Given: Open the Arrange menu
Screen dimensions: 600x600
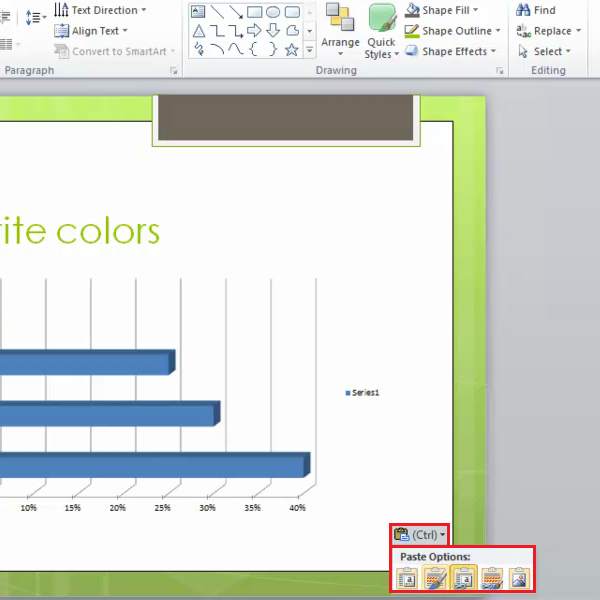Looking at the screenshot, I should (340, 30).
